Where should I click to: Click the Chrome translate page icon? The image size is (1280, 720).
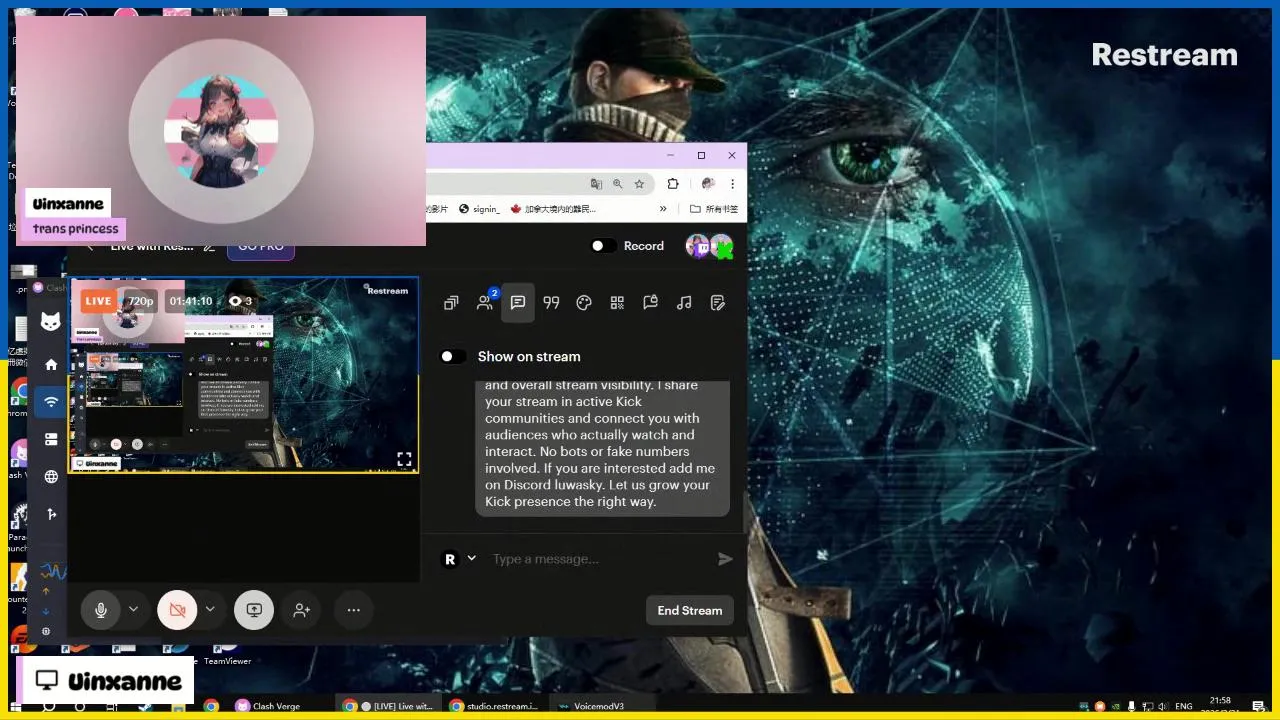[x=596, y=184]
